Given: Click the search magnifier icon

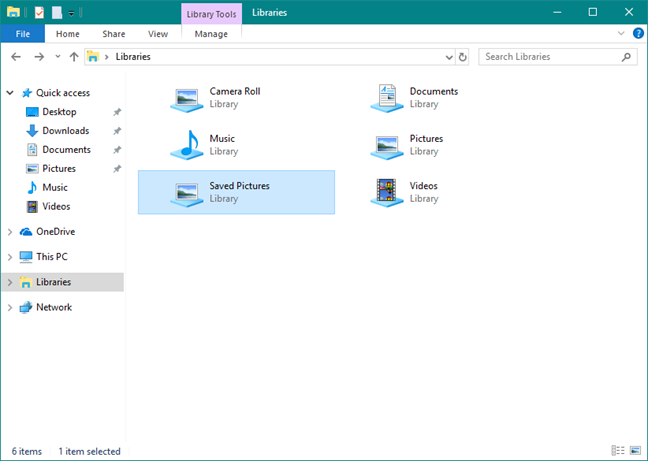Looking at the screenshot, I should (x=626, y=57).
